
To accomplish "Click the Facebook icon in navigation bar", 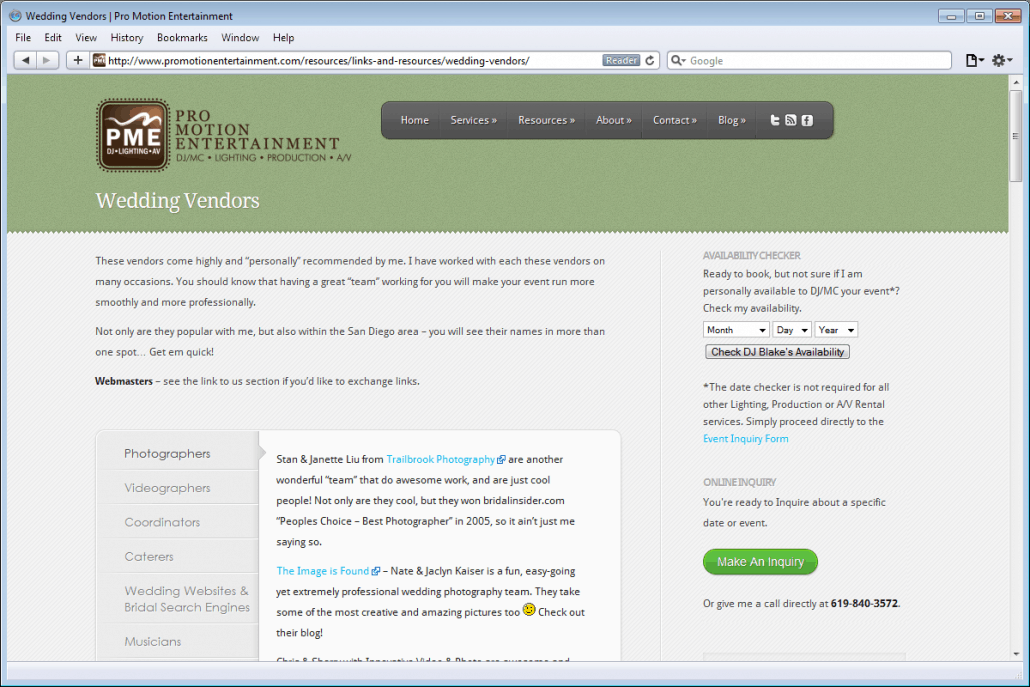I will (807, 120).
